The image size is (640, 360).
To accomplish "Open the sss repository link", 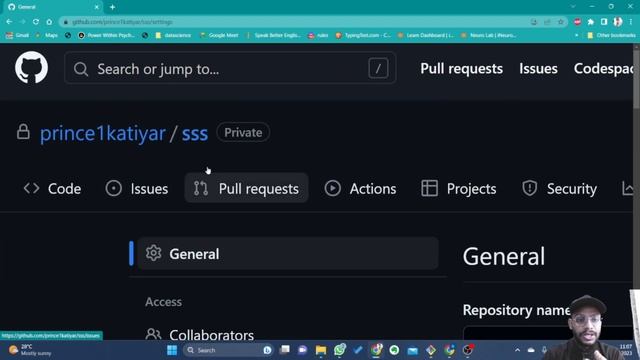I will click(195, 133).
